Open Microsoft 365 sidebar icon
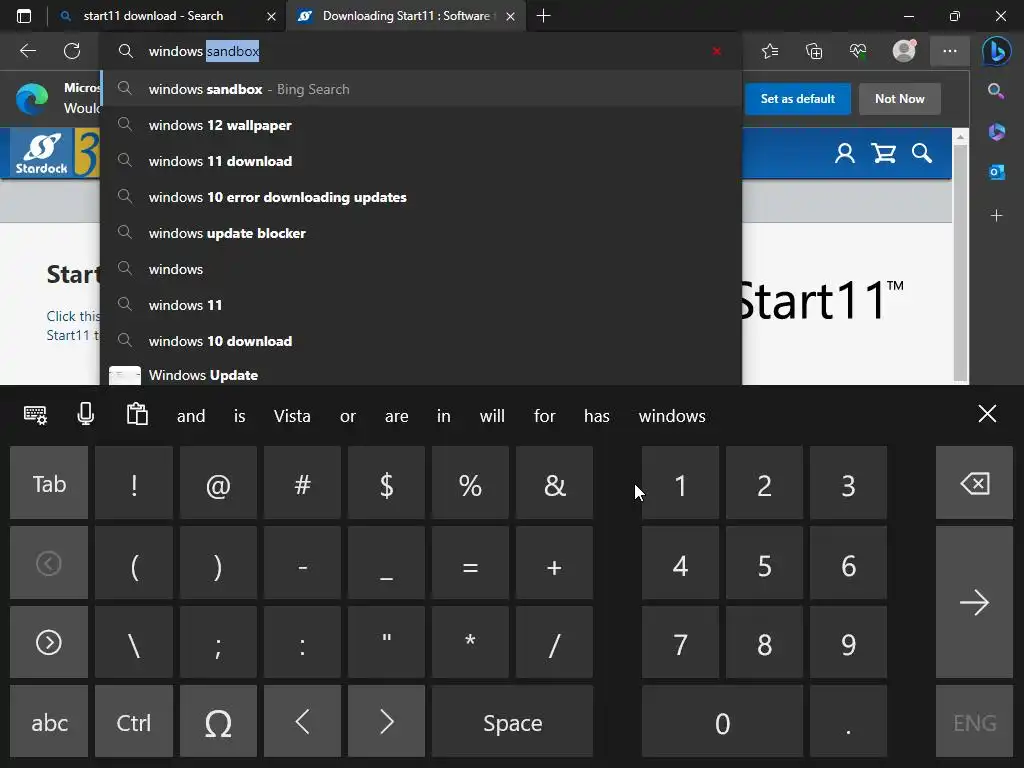This screenshot has height=768, width=1024. pos(997,132)
